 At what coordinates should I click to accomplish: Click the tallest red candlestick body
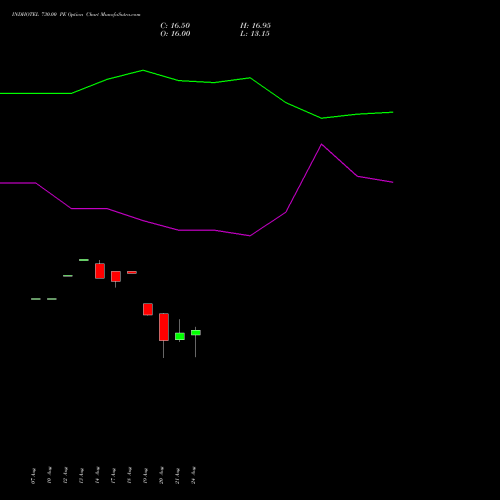[164, 327]
